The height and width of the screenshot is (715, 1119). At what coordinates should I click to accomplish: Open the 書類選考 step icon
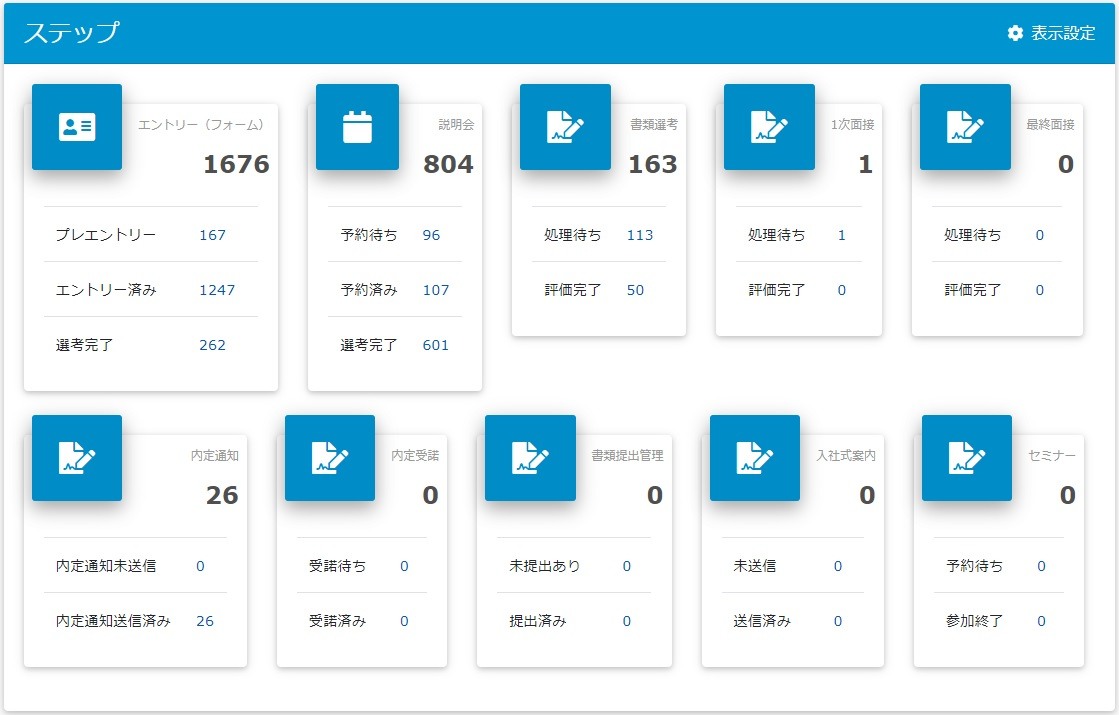pos(565,127)
